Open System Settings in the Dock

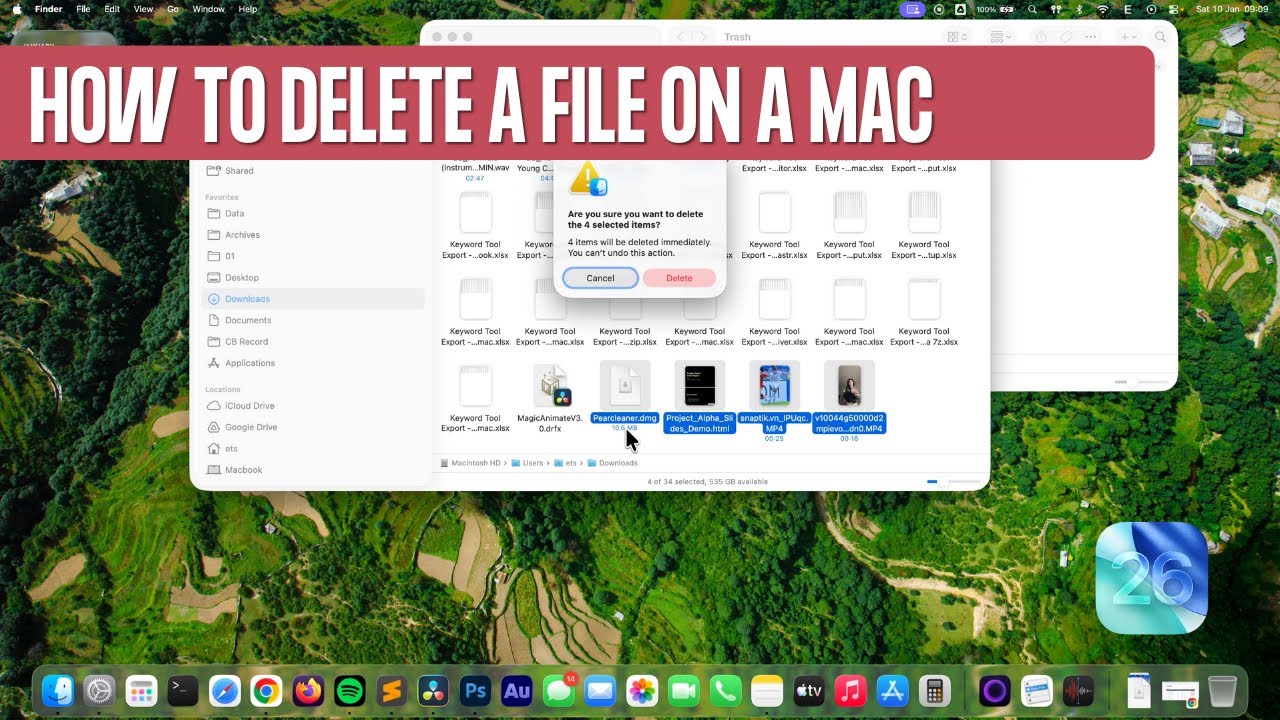click(x=100, y=691)
